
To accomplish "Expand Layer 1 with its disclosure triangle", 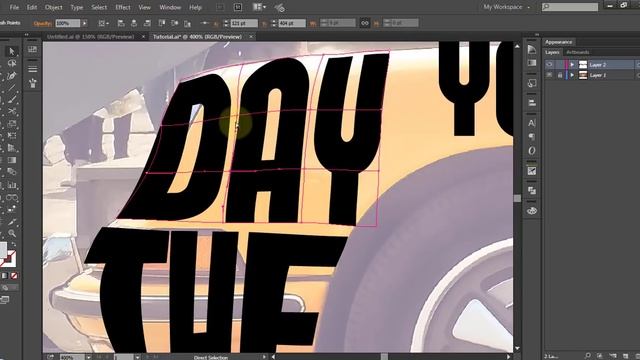I will 572,75.
